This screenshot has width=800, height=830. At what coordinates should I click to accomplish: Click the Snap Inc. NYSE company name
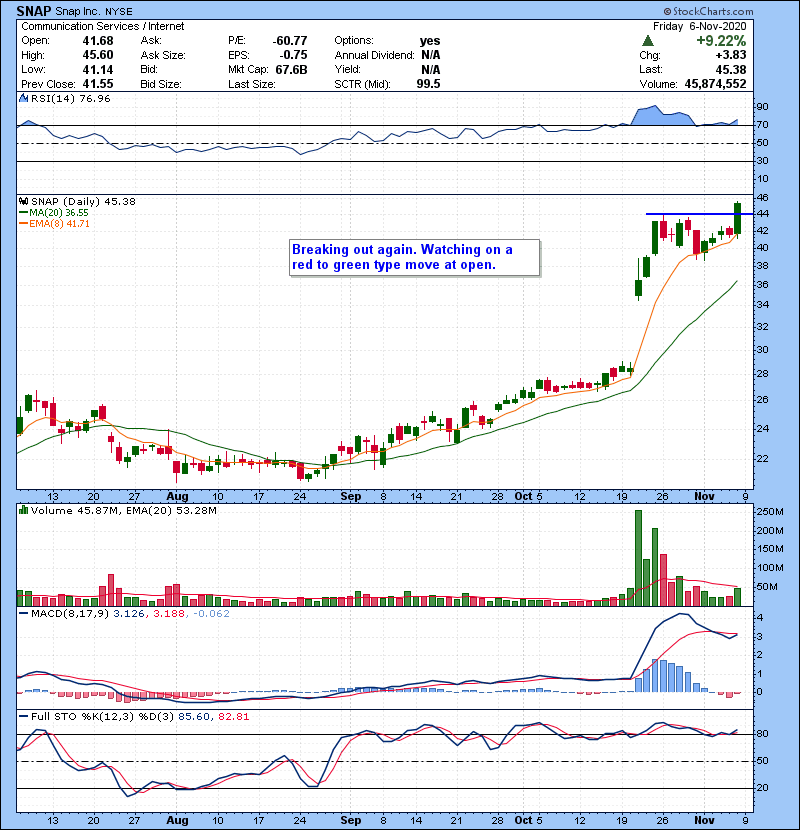tap(94, 12)
